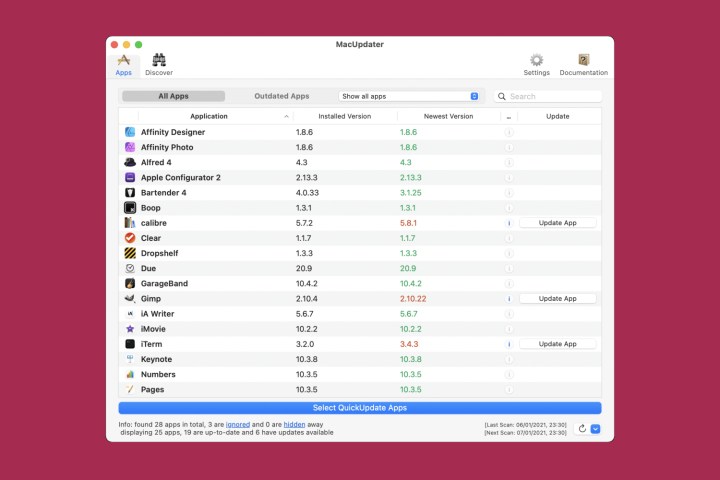Click the iTerm update info icon
This screenshot has width=720, height=480.
coord(509,344)
